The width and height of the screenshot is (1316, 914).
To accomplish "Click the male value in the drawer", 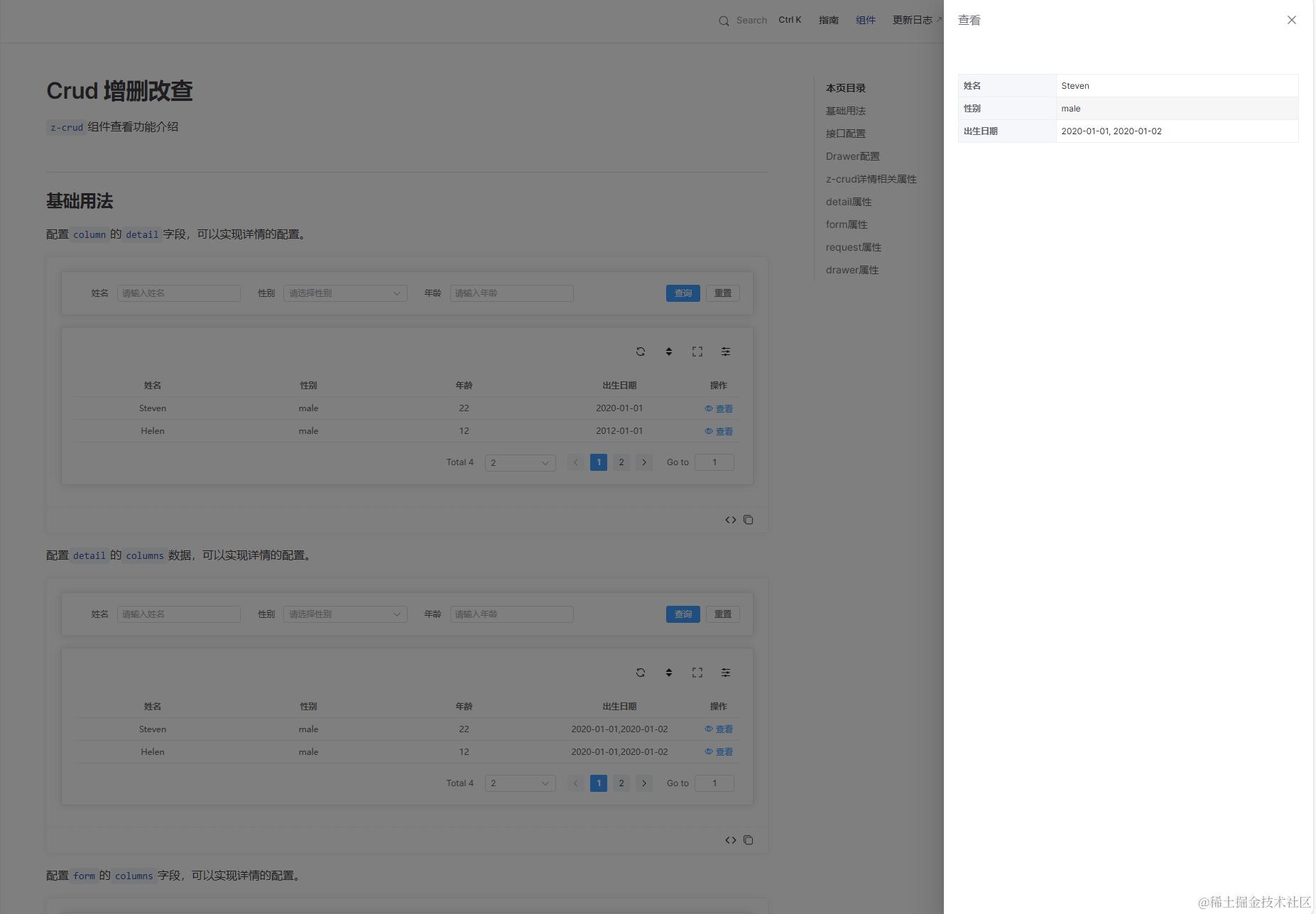I will tap(1071, 109).
